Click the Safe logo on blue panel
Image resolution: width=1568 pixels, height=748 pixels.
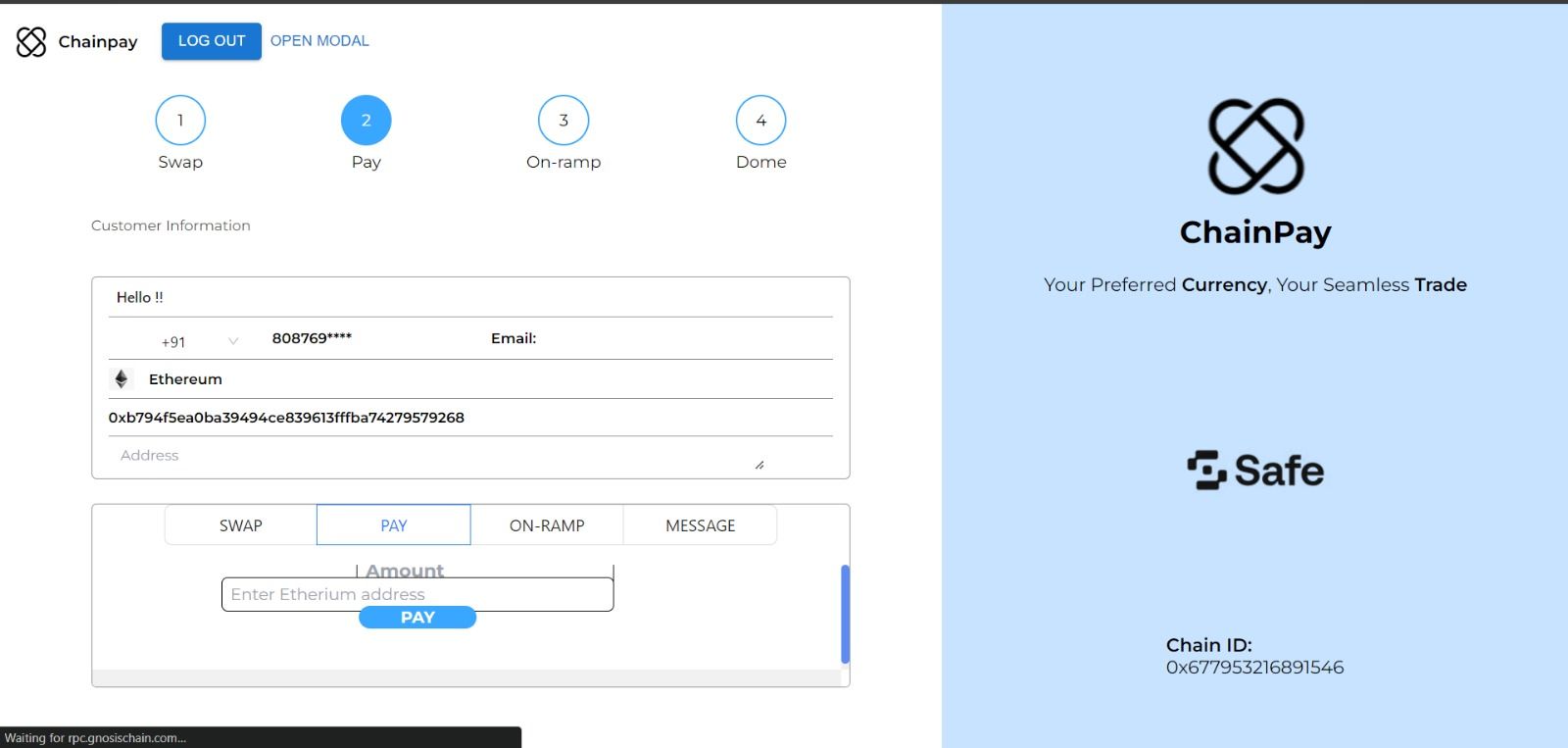click(1255, 471)
